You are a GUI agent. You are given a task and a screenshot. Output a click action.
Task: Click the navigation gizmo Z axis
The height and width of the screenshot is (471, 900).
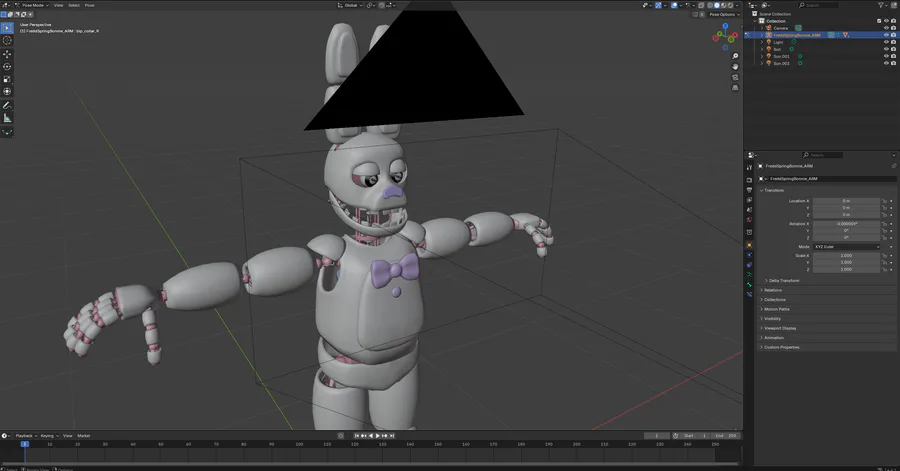coord(726,26)
